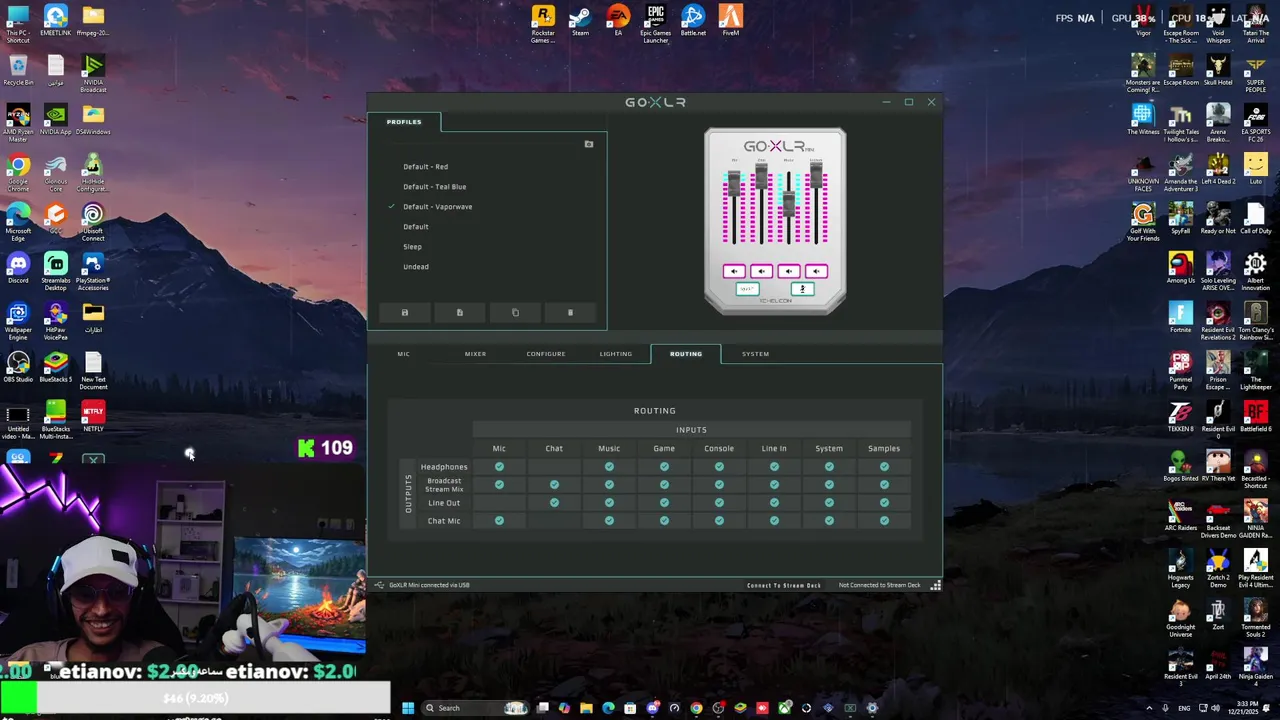Toggle System to Broadcast Stream Mix routing

(829, 485)
